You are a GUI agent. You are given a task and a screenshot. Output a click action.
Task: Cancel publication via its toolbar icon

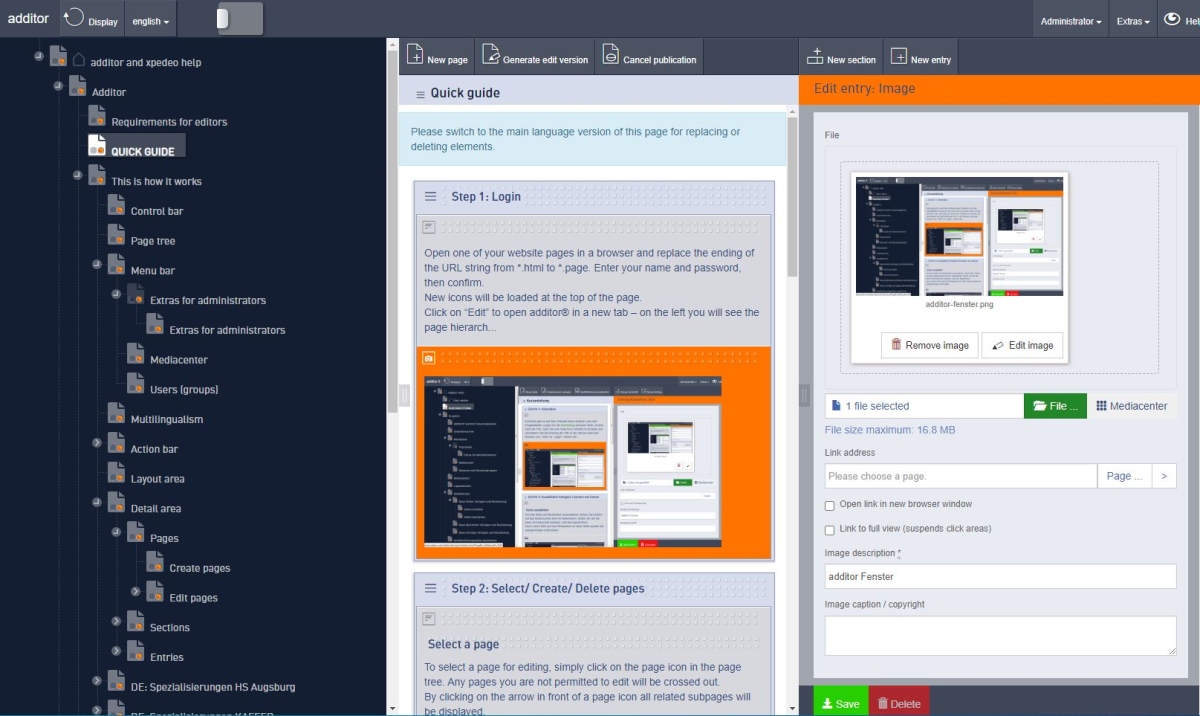(648, 56)
